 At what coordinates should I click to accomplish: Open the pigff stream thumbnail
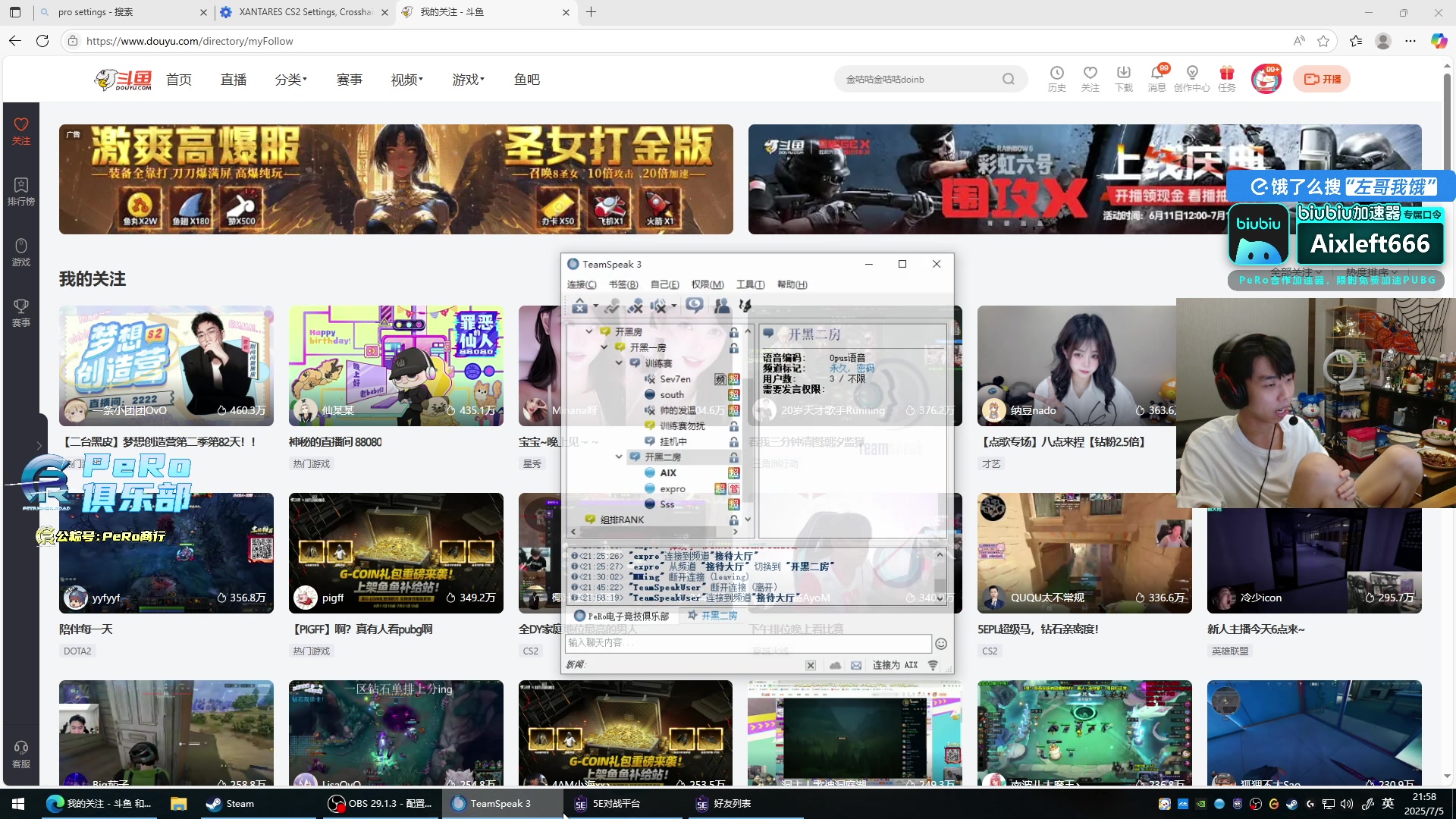(x=396, y=553)
